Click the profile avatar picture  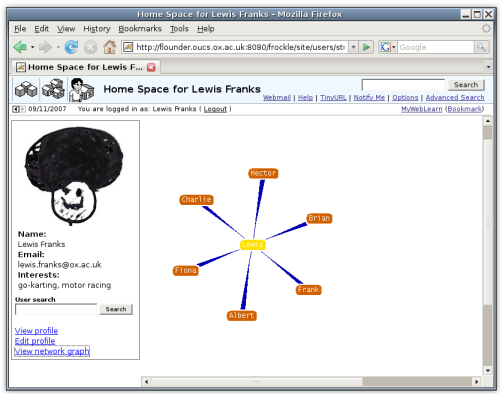pos(74,175)
